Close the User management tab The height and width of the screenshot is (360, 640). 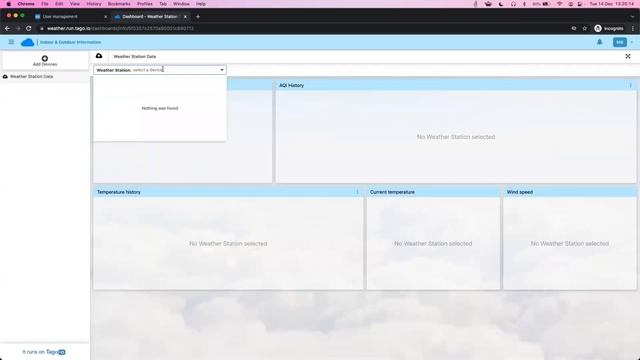pos(105,17)
